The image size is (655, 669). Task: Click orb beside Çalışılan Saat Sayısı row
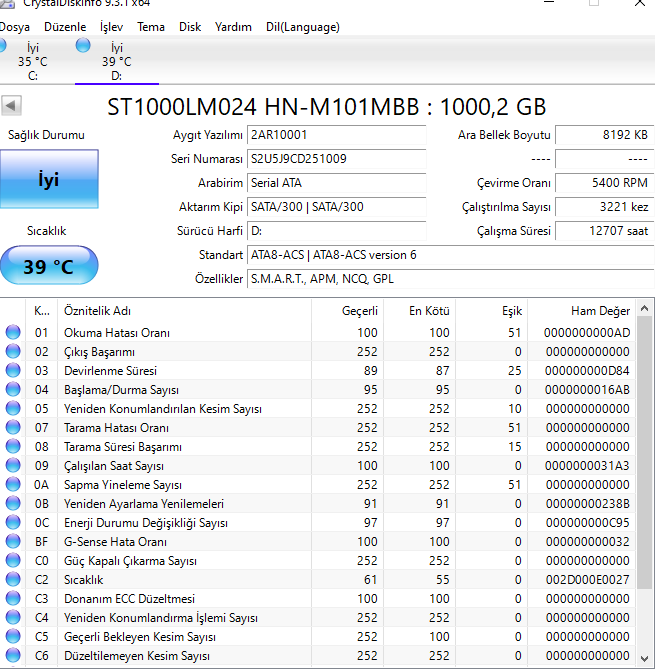pos(13,466)
